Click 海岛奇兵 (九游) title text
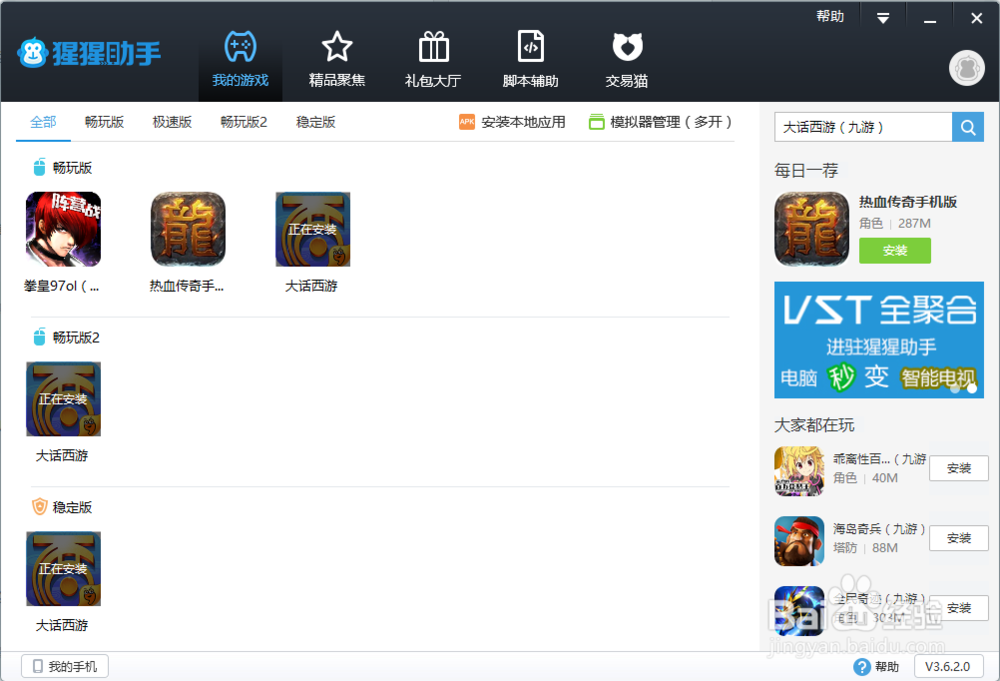 point(878,529)
